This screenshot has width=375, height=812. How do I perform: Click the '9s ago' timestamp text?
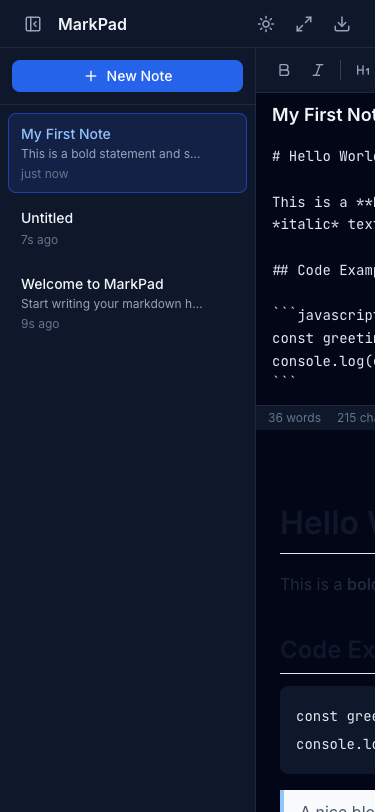(x=40, y=324)
